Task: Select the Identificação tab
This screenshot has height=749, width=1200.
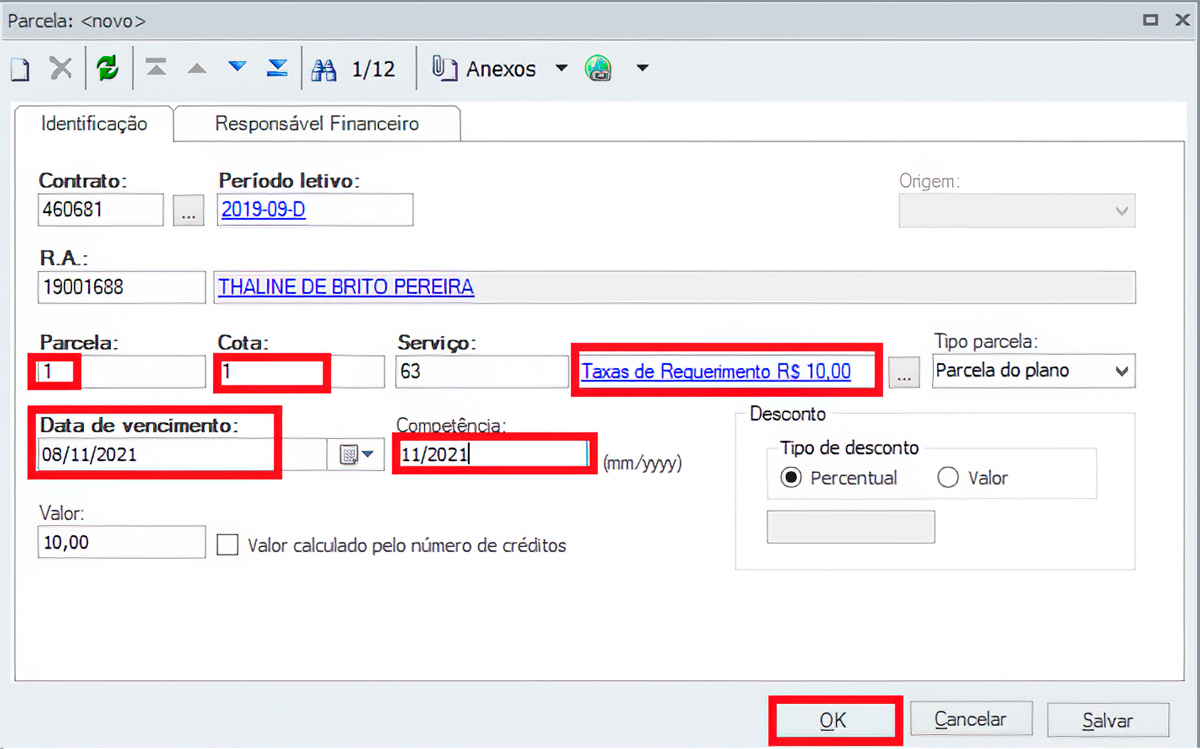Action: [93, 124]
